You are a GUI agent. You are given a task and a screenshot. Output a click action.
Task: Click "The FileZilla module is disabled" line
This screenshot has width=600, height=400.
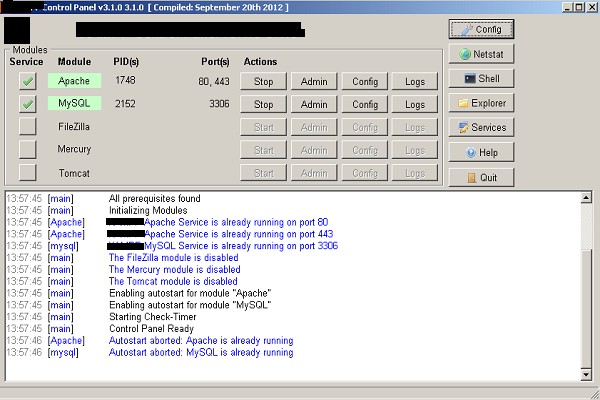click(x=173, y=258)
